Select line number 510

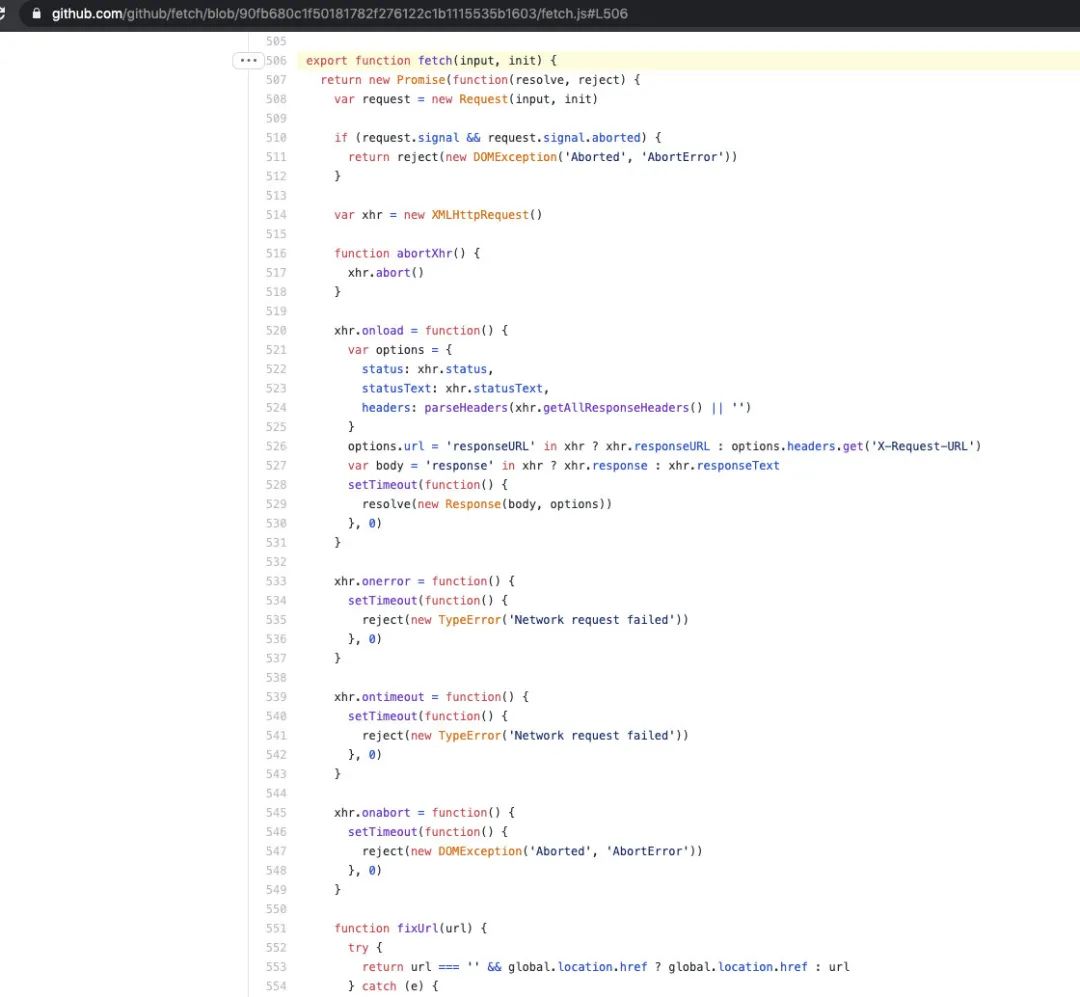(276, 138)
